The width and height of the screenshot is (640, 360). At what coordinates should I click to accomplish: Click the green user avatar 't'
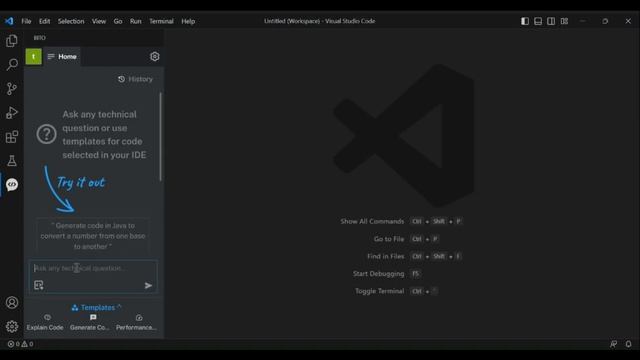coord(33,56)
